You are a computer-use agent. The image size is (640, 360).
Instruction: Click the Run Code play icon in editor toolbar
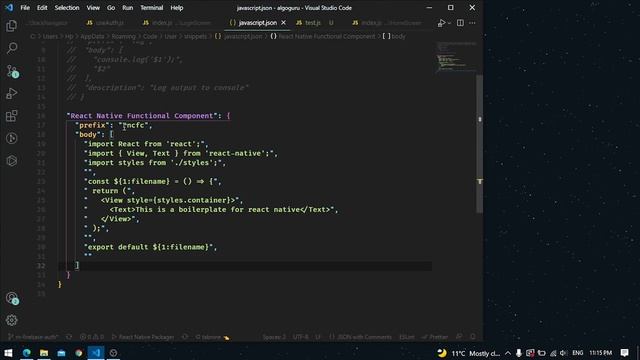(441, 23)
